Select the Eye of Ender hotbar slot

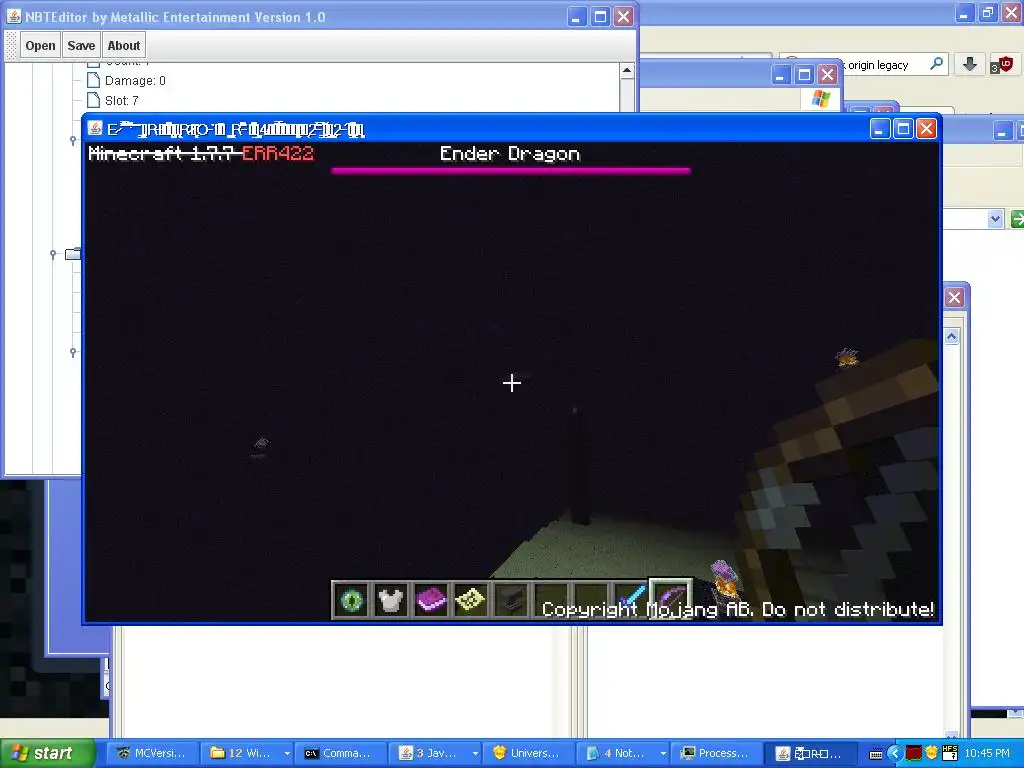pyautogui.click(x=351, y=599)
